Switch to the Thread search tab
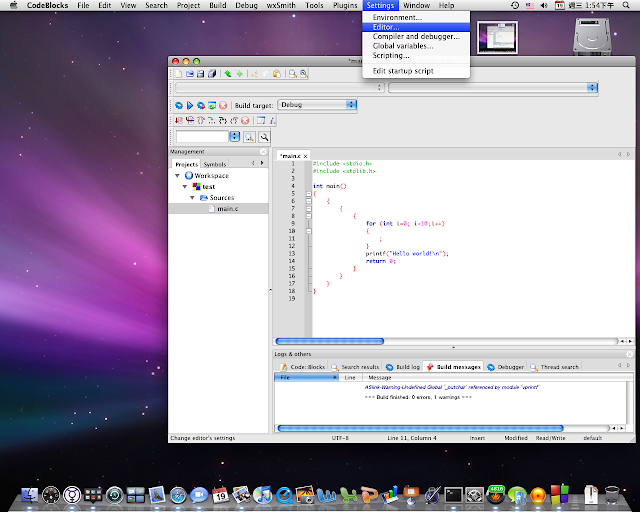 click(x=554, y=367)
